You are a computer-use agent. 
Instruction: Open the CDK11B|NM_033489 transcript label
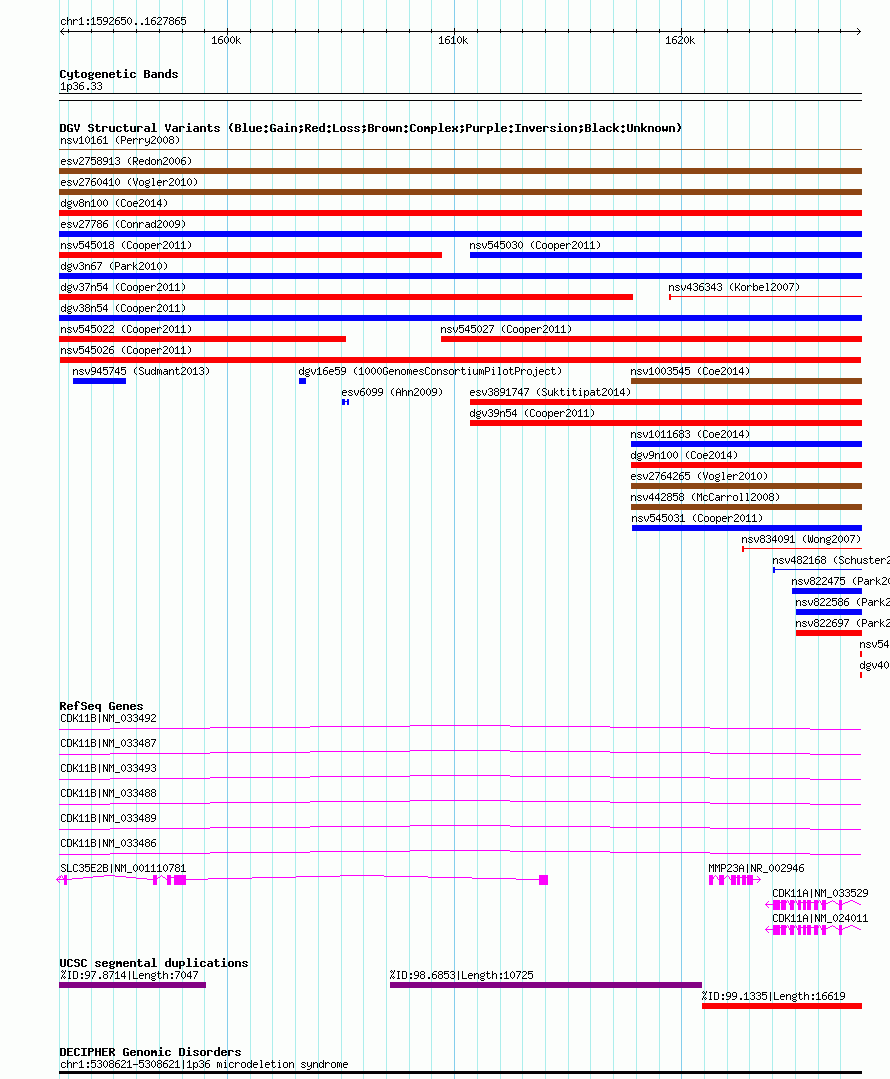point(108,819)
